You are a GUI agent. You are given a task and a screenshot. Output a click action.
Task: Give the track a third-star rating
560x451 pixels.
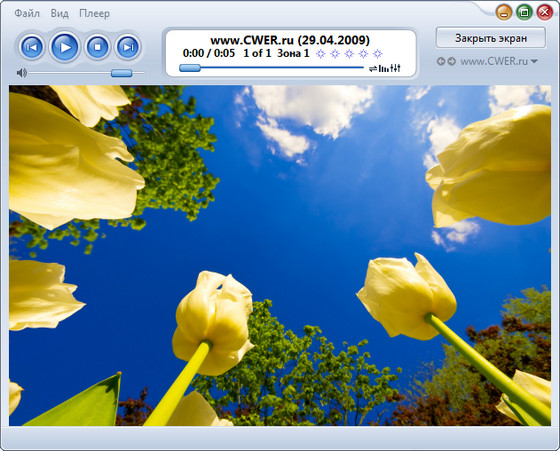[349, 54]
